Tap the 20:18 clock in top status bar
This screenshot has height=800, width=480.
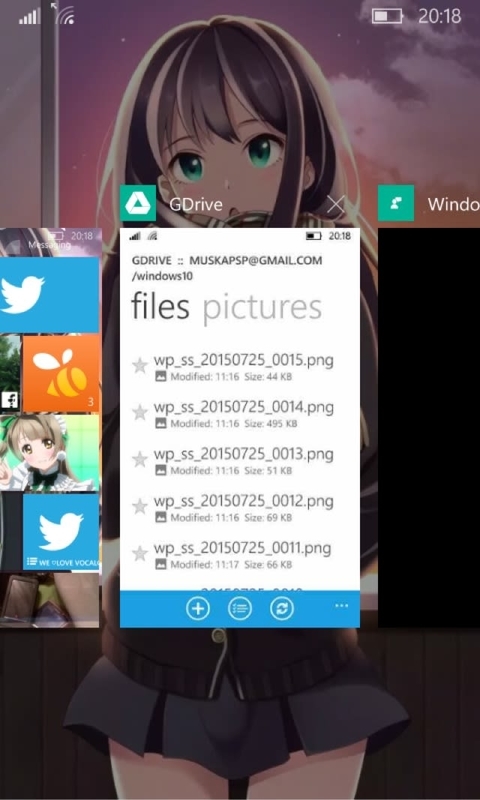click(x=440, y=16)
